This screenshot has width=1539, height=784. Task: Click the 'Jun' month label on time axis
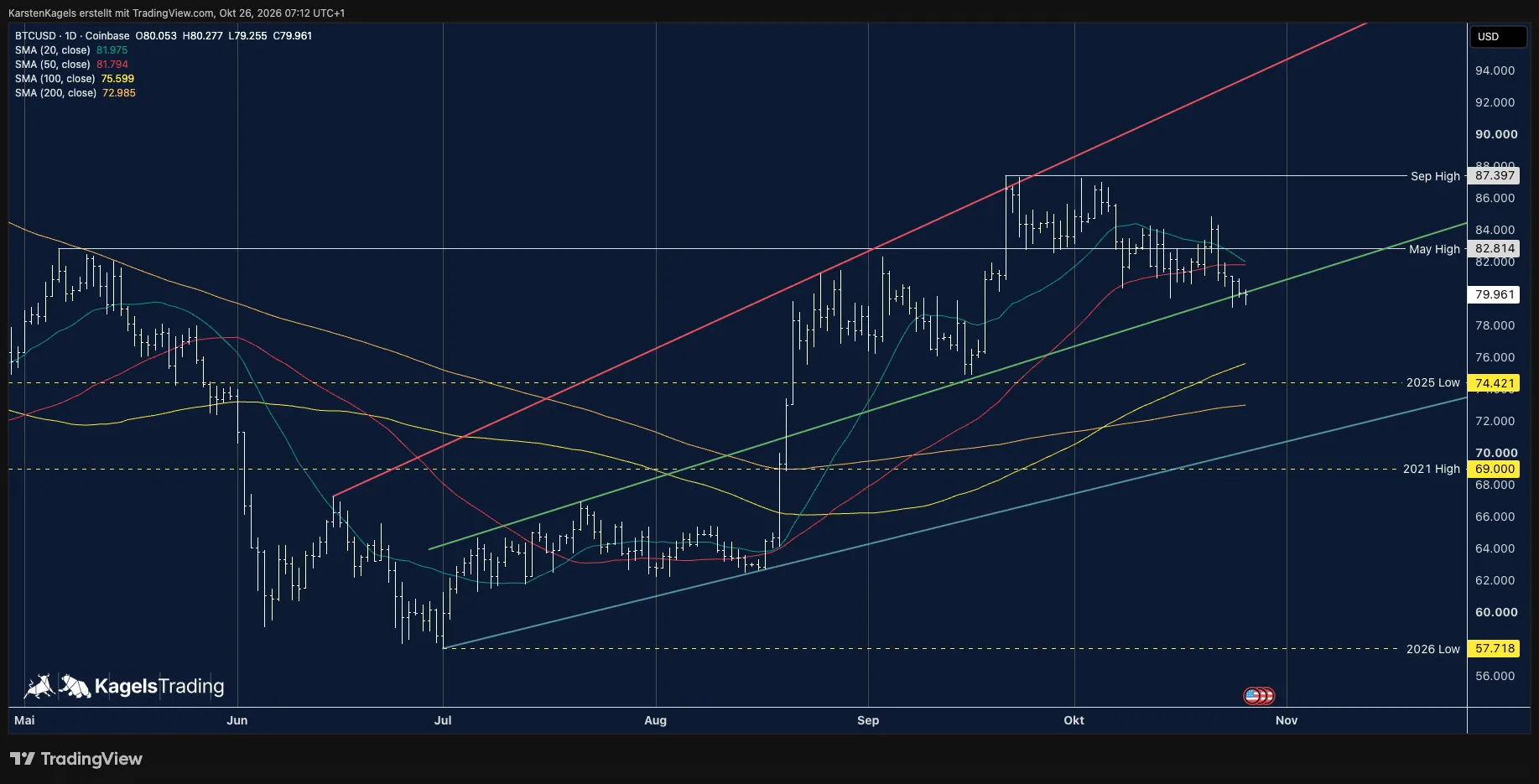[x=237, y=720]
